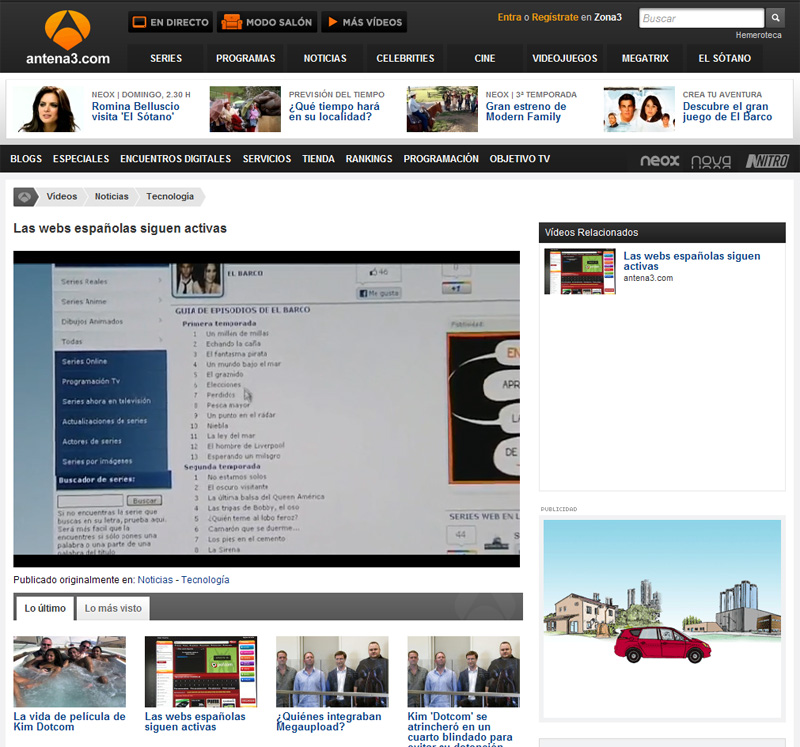Open Más Vídeos
The height and width of the screenshot is (747, 800).
(x=364, y=22)
